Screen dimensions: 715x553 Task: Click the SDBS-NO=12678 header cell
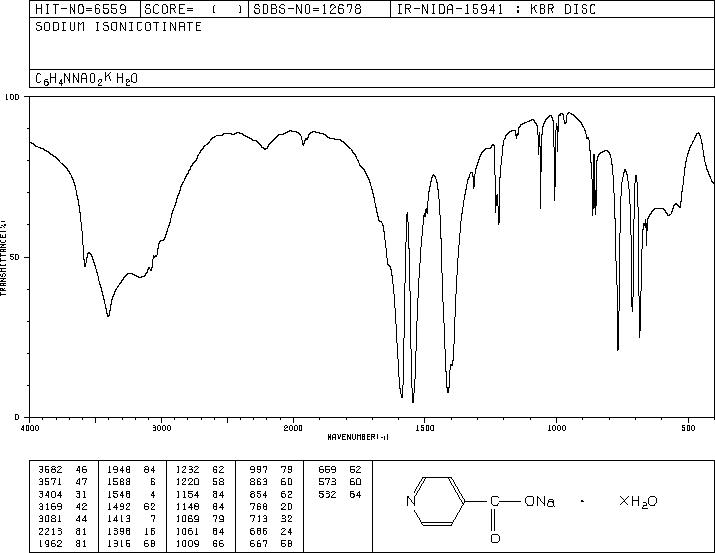click(x=319, y=9)
